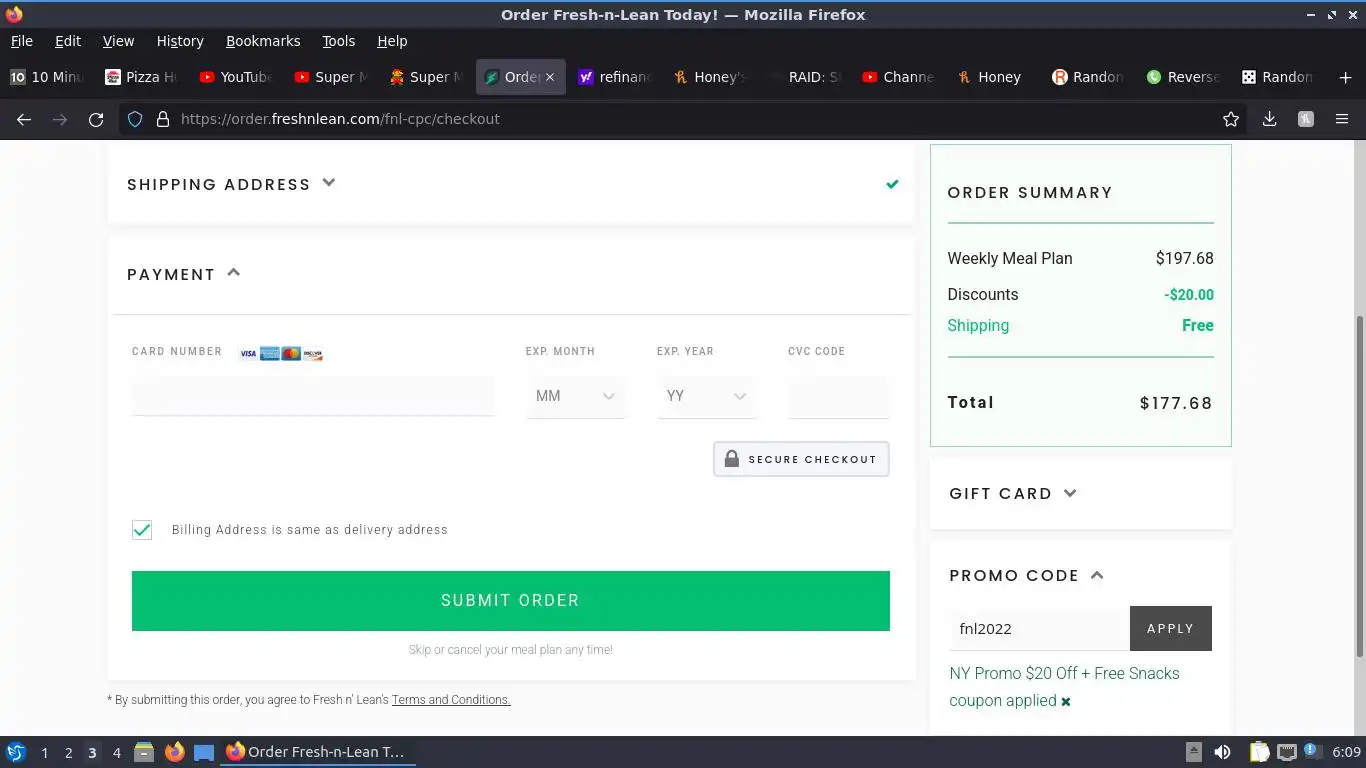
Task: Open the History menu
Action: [180, 41]
